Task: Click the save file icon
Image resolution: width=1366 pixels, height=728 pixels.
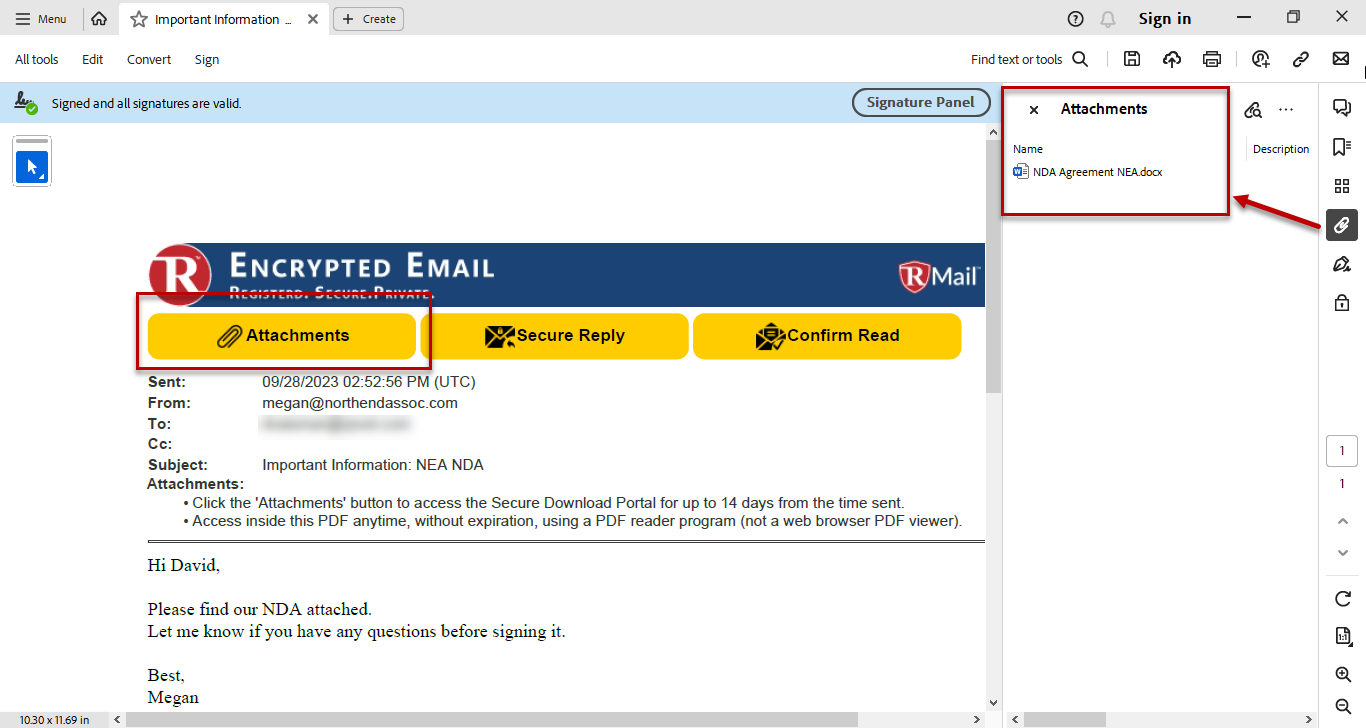Action: pos(1132,59)
